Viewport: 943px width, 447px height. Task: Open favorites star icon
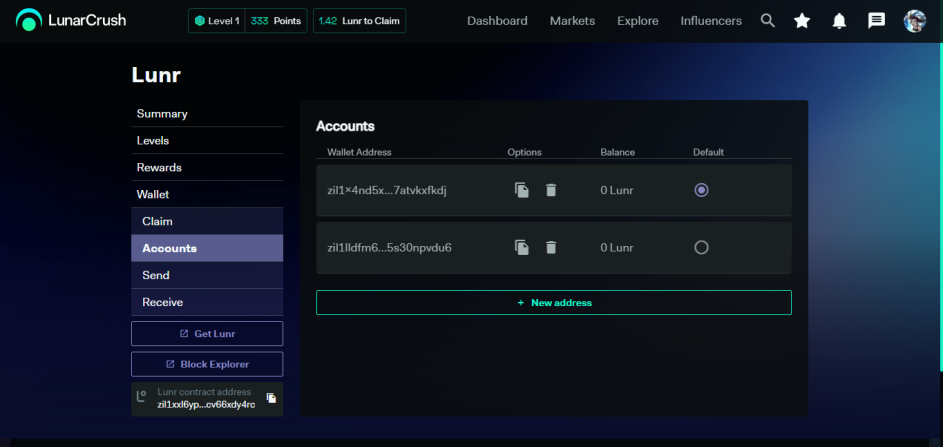coord(802,21)
